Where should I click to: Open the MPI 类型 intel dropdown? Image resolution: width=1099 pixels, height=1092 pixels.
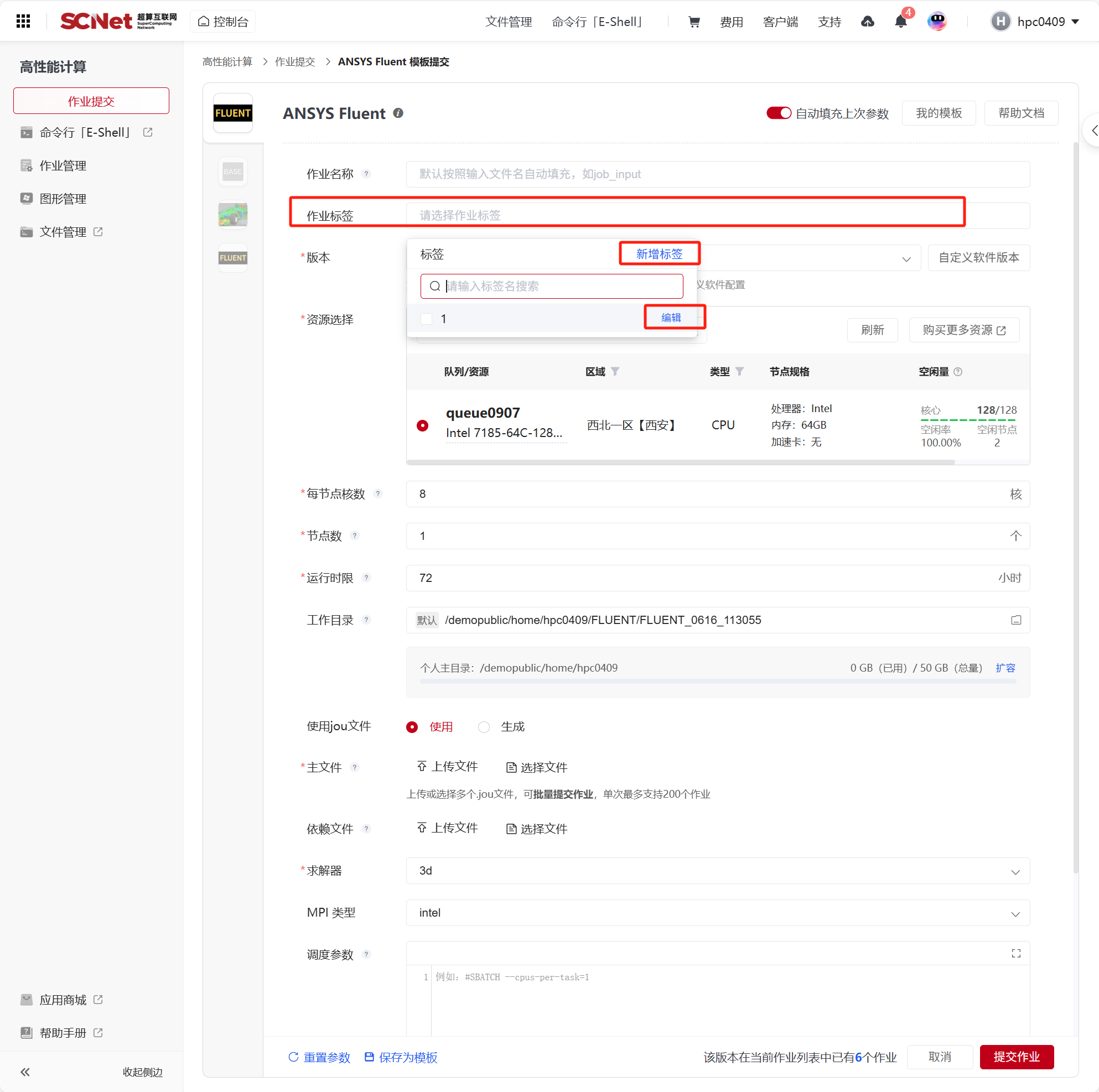coord(718,913)
